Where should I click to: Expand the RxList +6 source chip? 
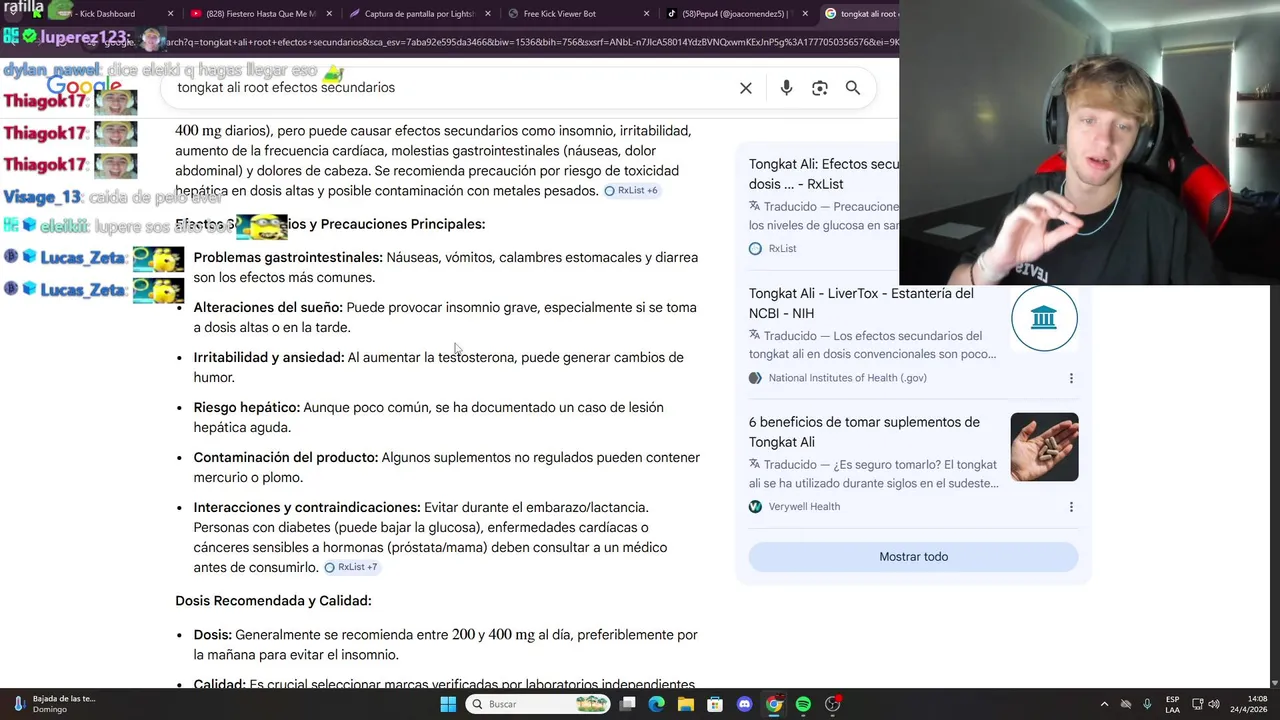point(631,191)
